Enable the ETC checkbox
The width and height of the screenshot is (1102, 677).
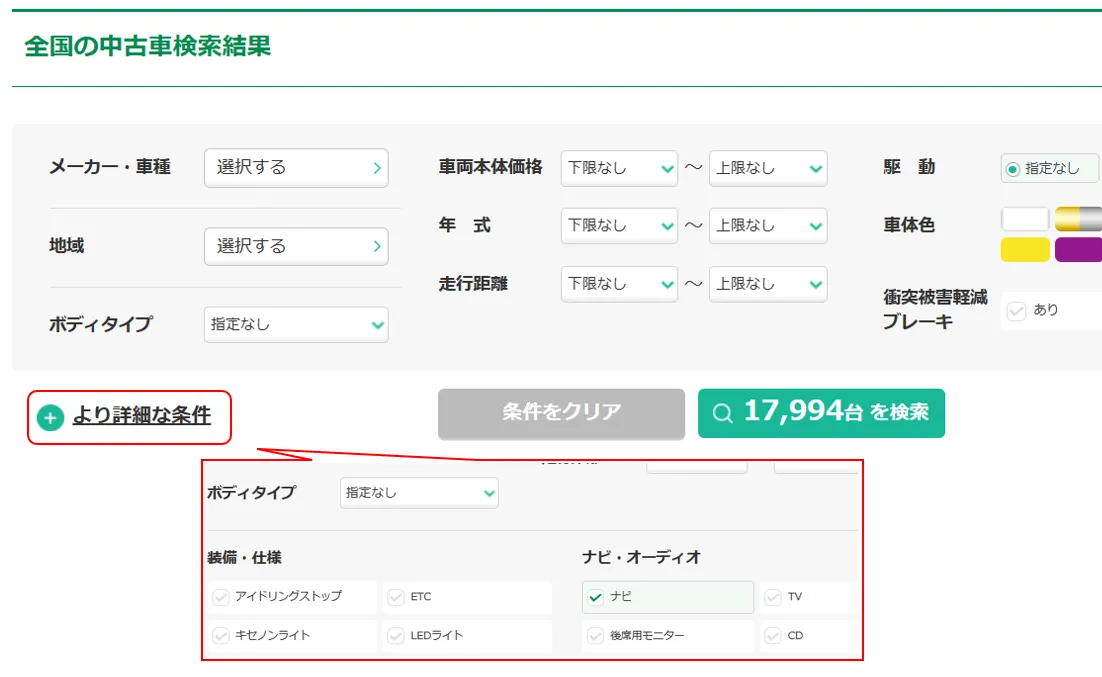[x=396, y=597]
